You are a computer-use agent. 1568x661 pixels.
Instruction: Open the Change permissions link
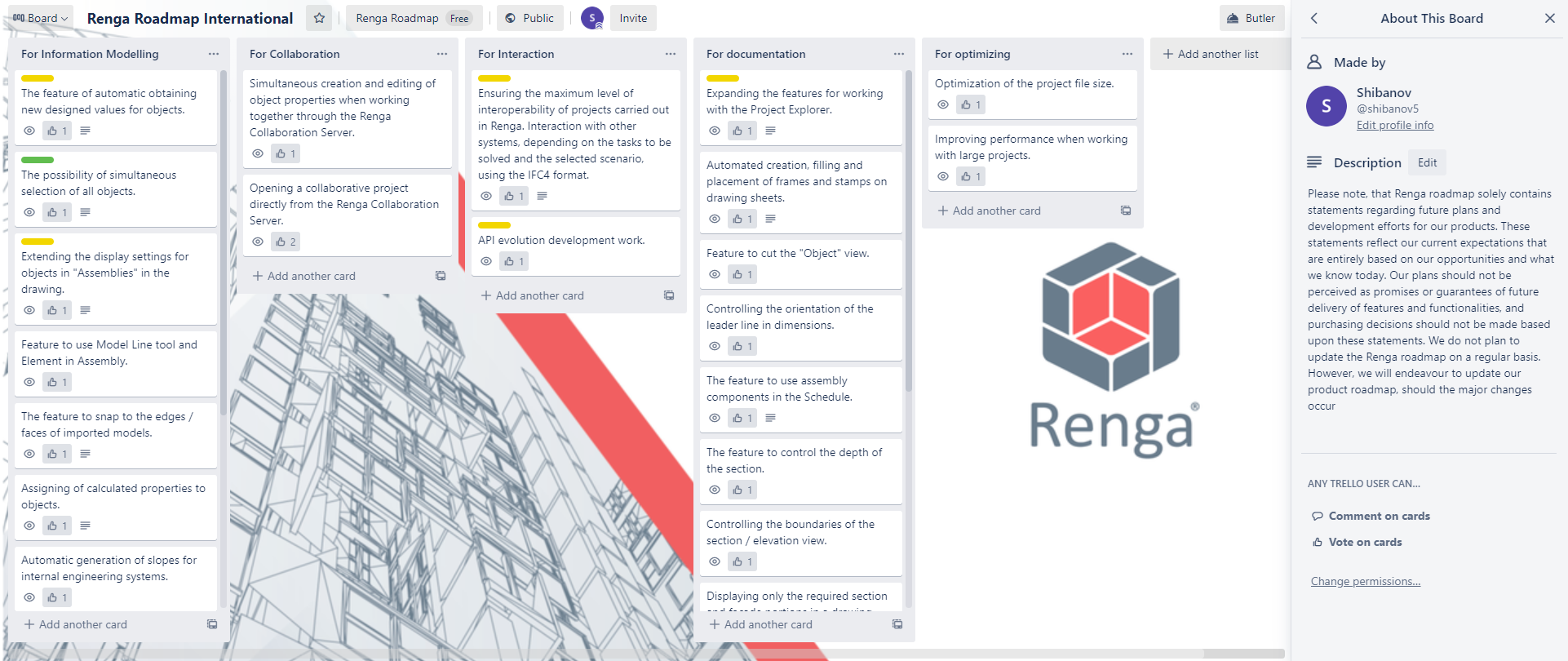[1366, 581]
